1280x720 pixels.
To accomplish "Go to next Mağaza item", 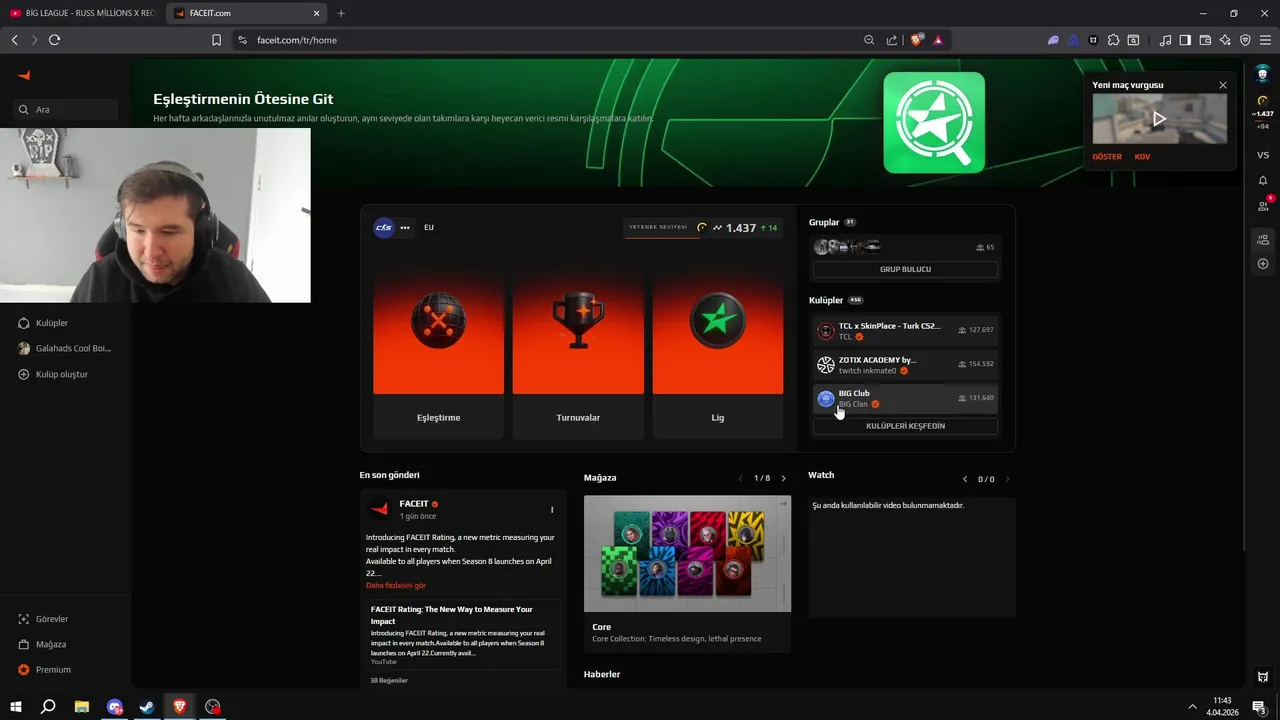I will point(783,479).
